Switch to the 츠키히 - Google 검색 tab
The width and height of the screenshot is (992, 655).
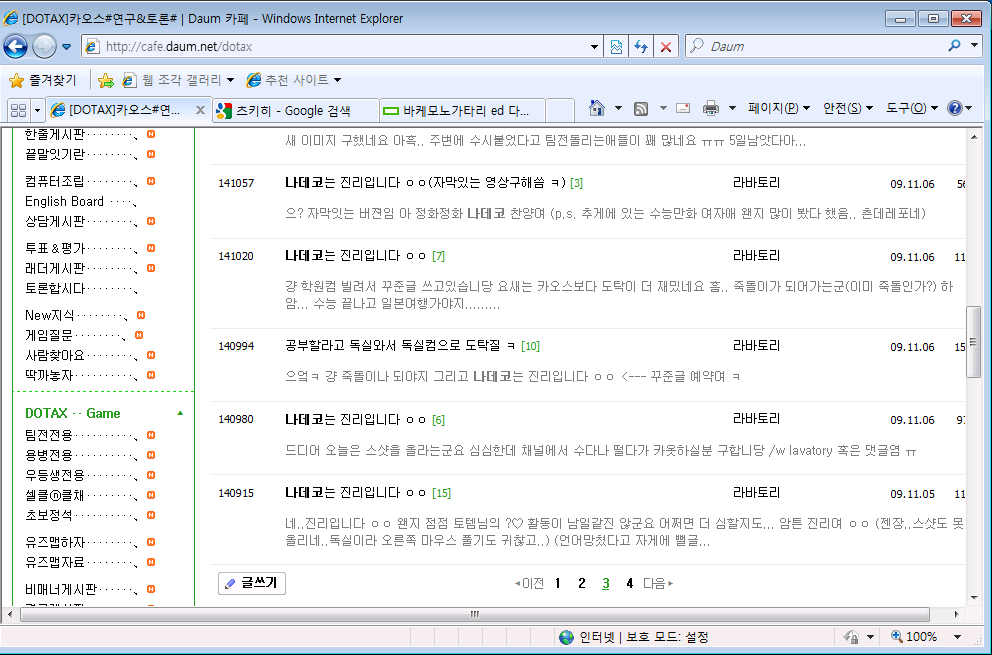click(x=294, y=110)
